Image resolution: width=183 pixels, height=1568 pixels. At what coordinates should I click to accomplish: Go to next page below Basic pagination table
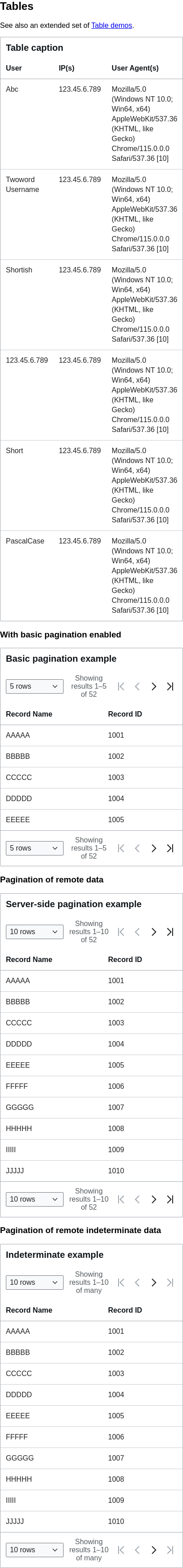click(x=154, y=848)
